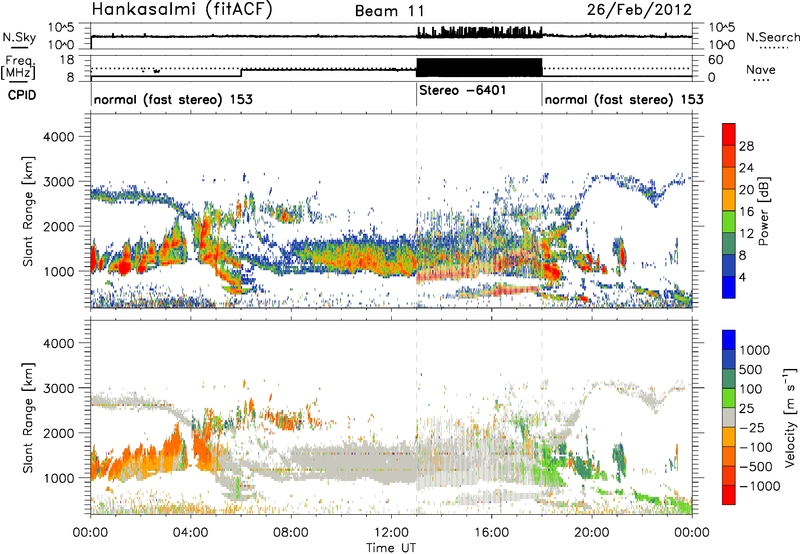Click the N.Search legend label
The image size is (800, 554).
coord(773,37)
